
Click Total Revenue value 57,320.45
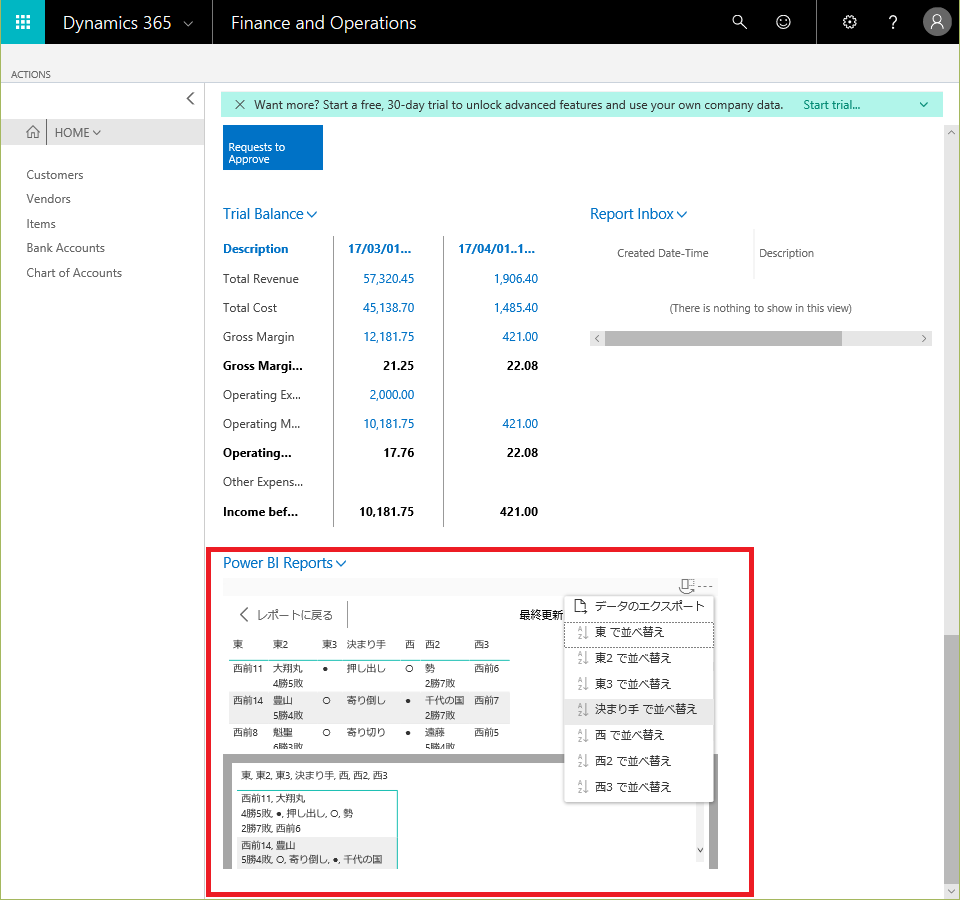(x=388, y=279)
